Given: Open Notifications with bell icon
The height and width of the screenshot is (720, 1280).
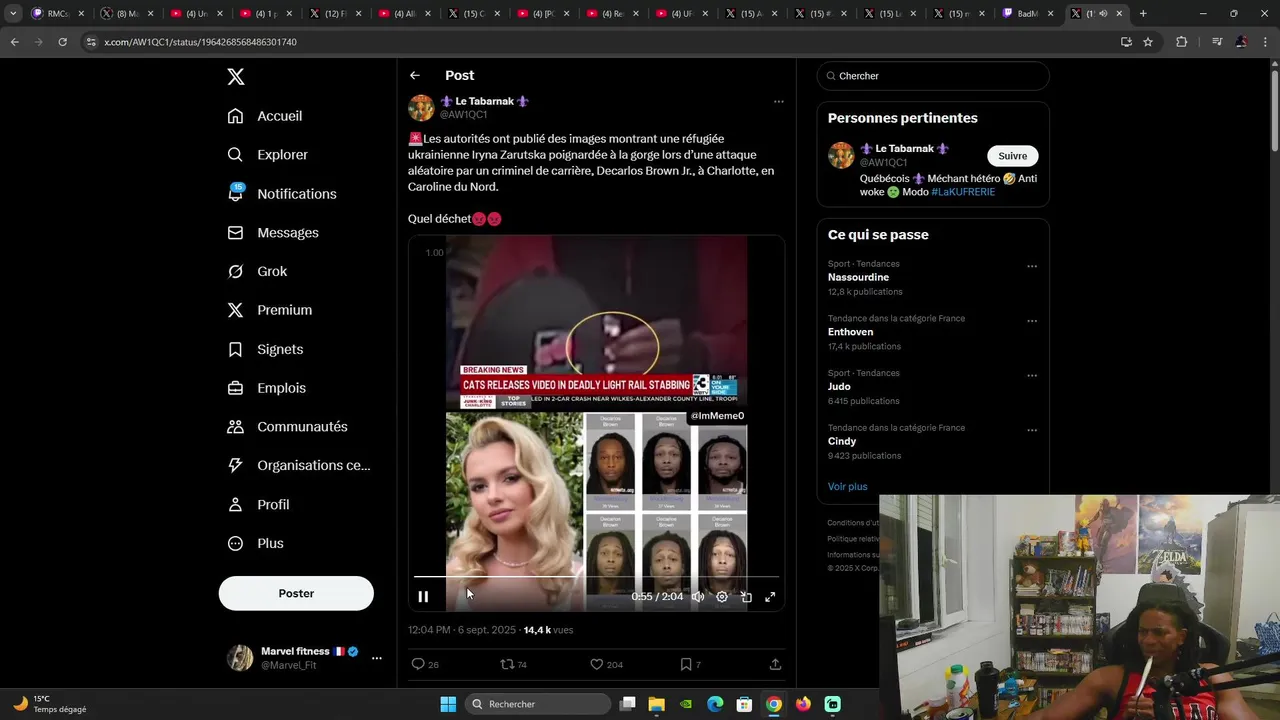Looking at the screenshot, I should [x=281, y=194].
